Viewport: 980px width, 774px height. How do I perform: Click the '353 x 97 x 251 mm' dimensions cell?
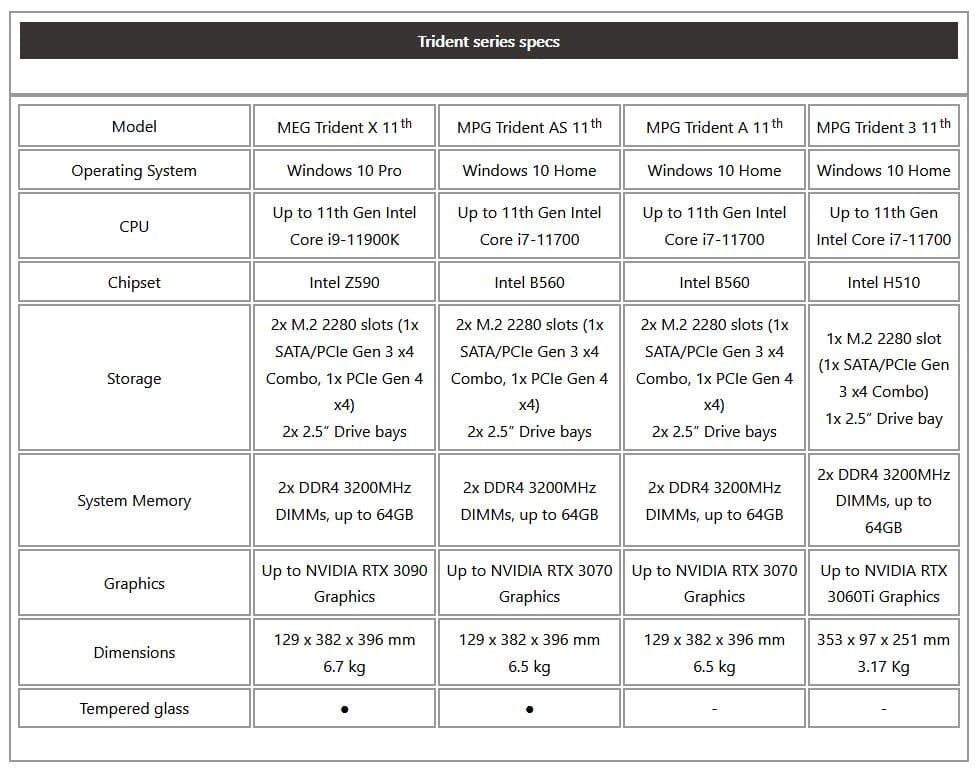coord(884,652)
